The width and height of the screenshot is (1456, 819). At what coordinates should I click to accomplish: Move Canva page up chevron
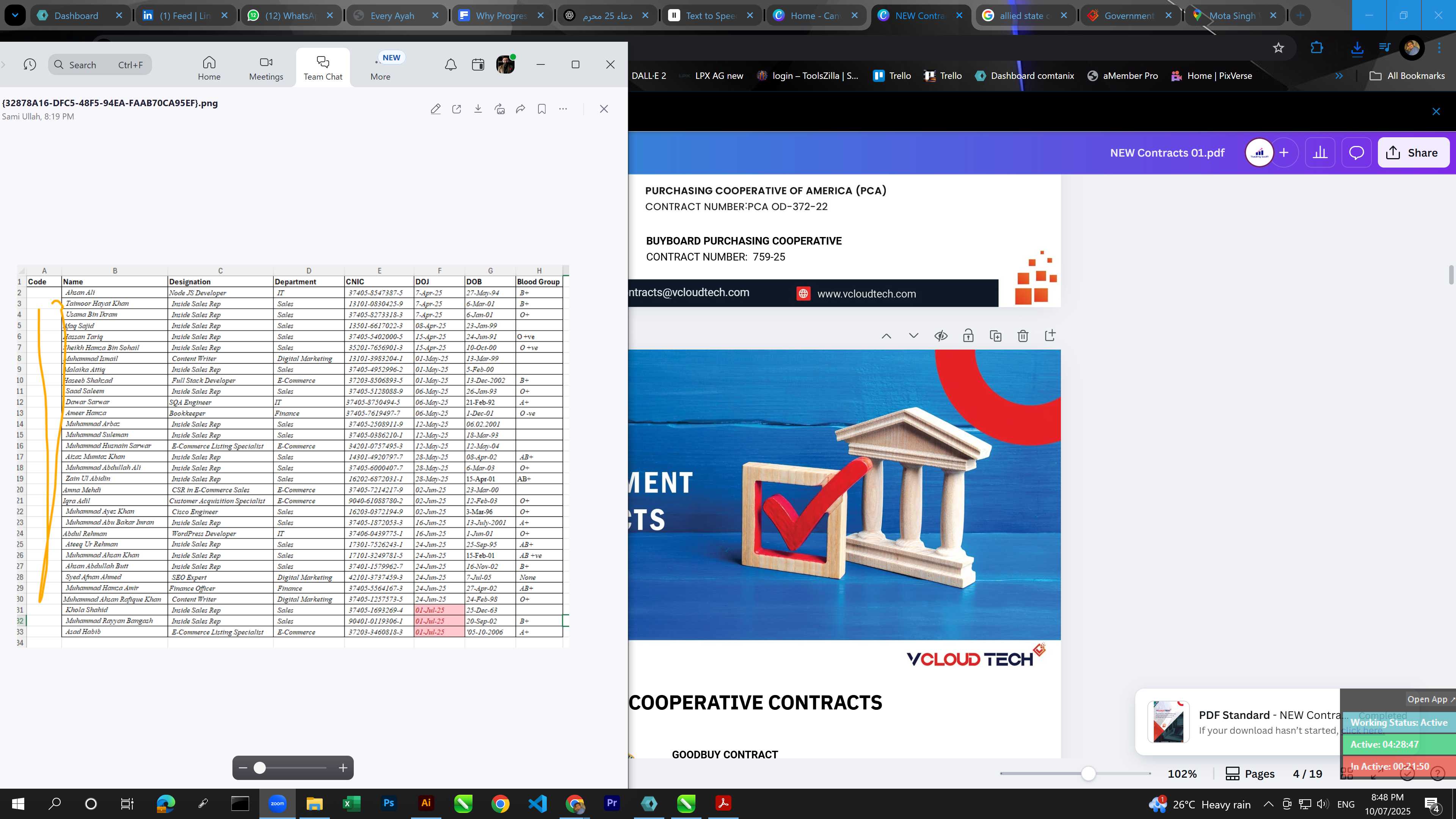pyautogui.click(x=886, y=336)
